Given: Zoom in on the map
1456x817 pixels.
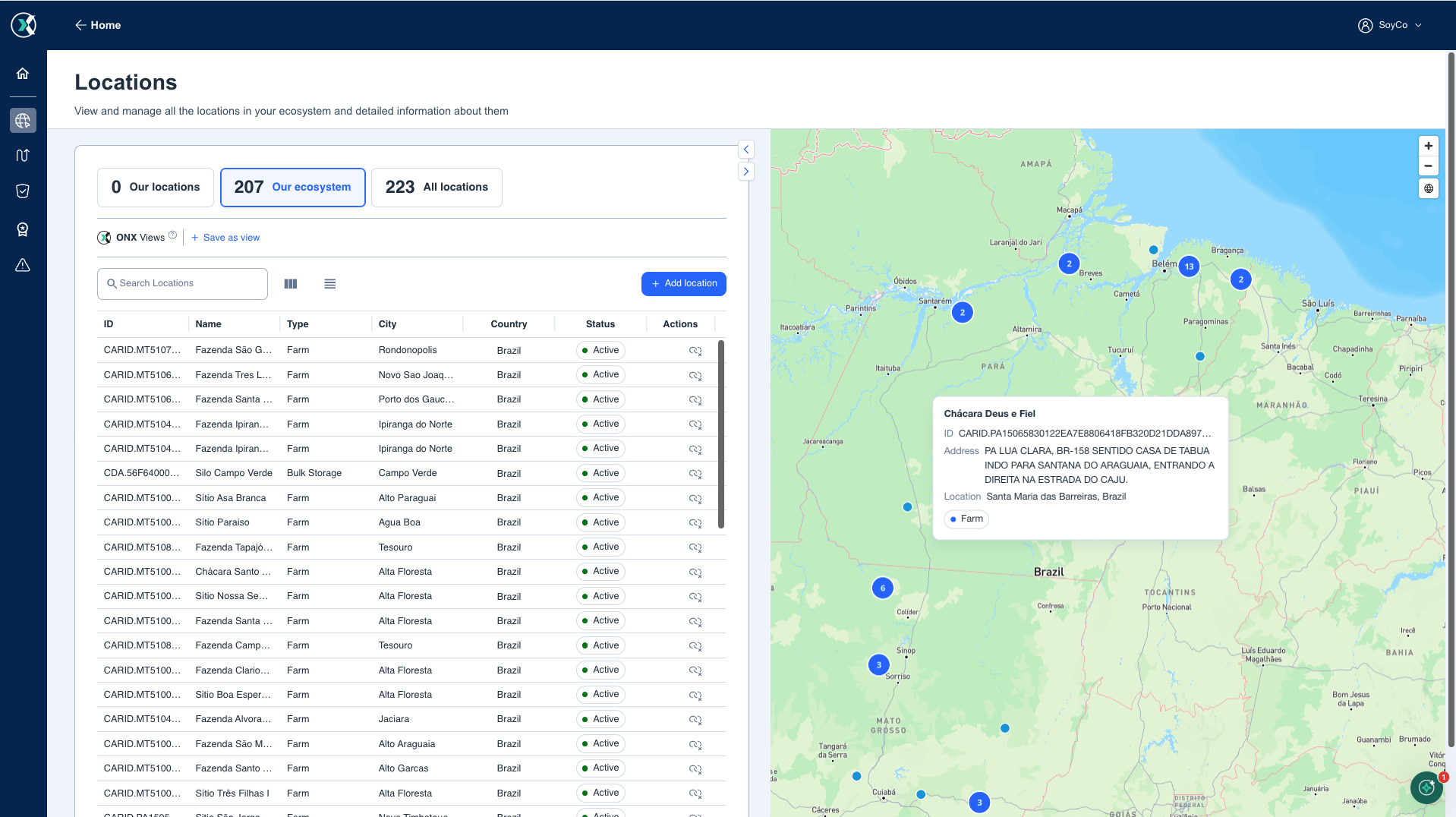Looking at the screenshot, I should pyautogui.click(x=1429, y=146).
